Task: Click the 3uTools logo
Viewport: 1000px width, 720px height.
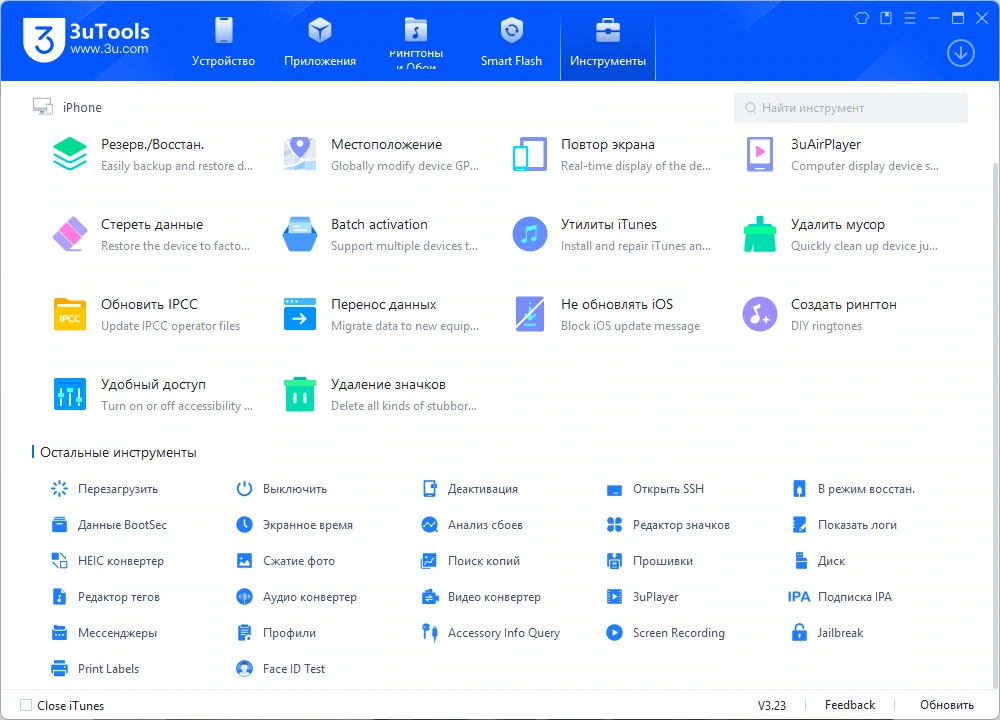Action: pos(86,40)
